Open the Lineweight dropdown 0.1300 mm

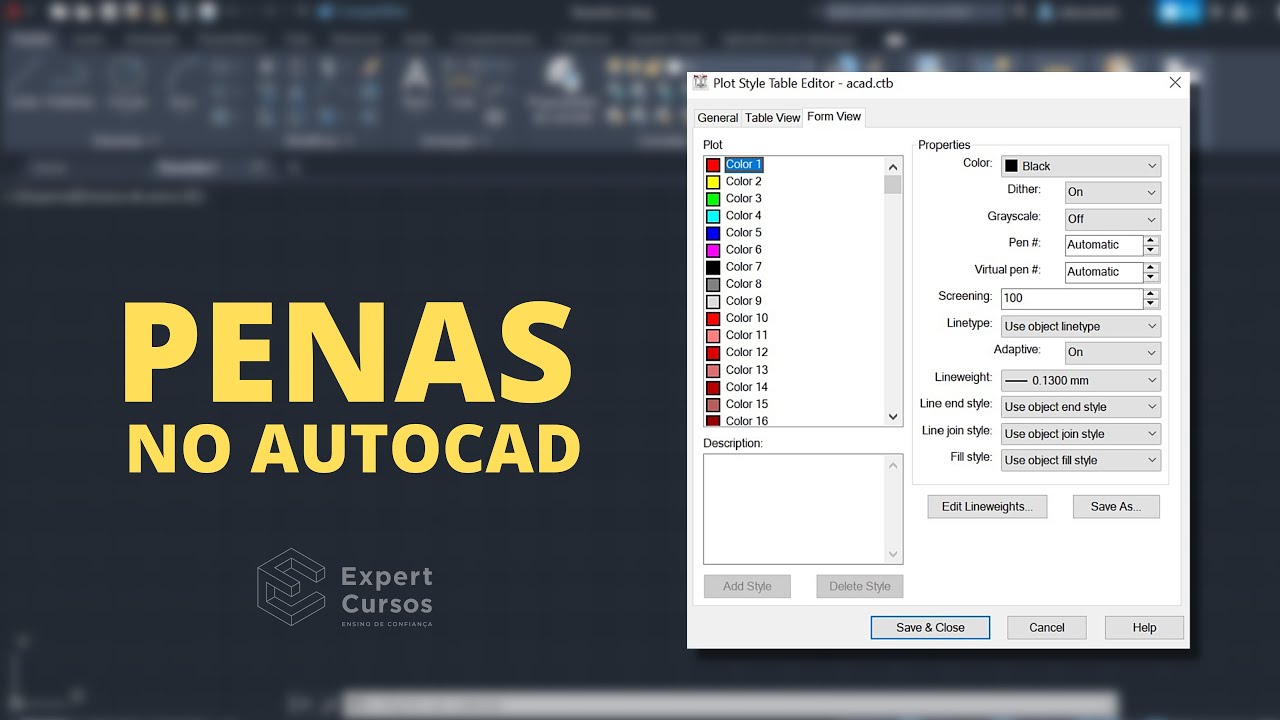pyautogui.click(x=1080, y=380)
